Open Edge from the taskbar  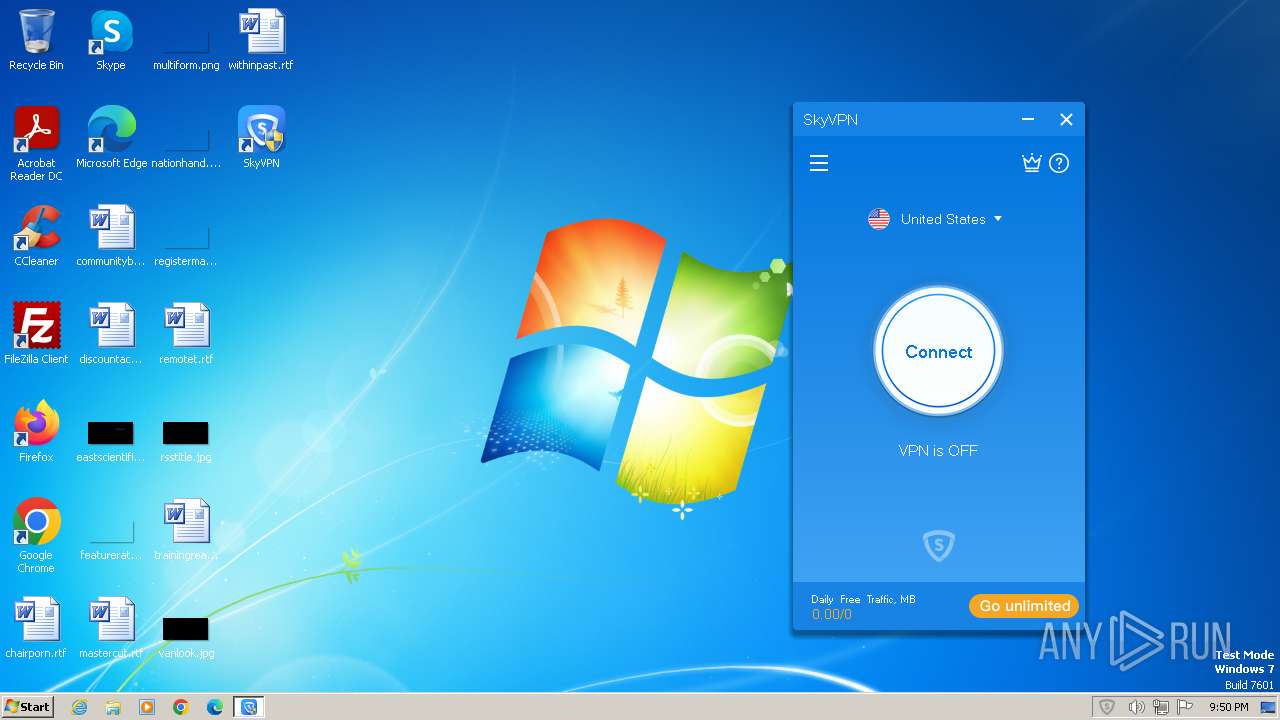point(215,707)
